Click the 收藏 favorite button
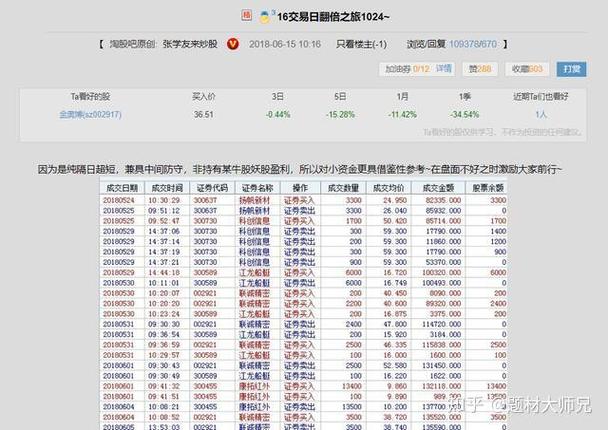Viewport: 608px width, 430px height. [x=525, y=69]
